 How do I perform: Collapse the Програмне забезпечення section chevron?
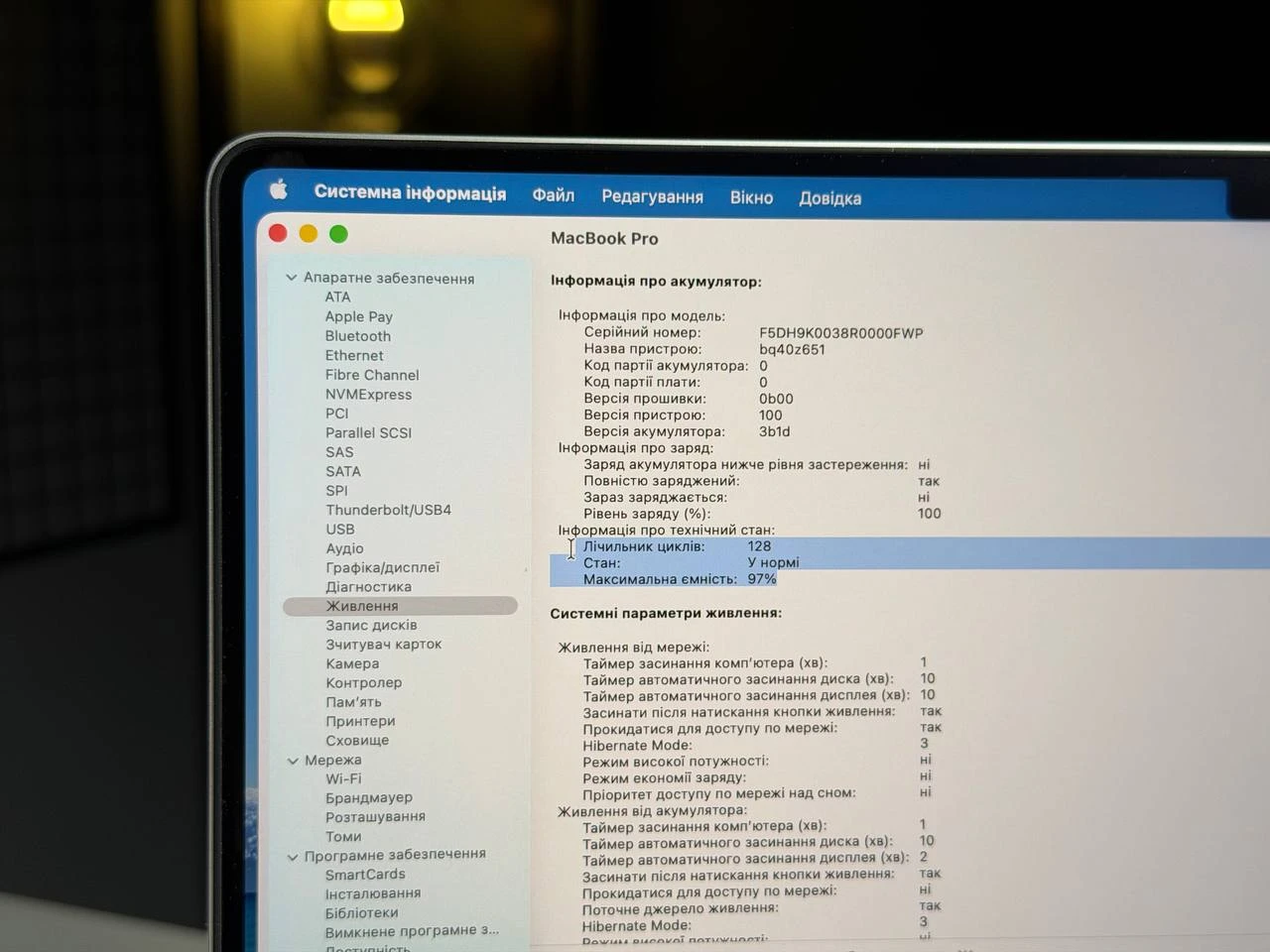[x=293, y=856]
